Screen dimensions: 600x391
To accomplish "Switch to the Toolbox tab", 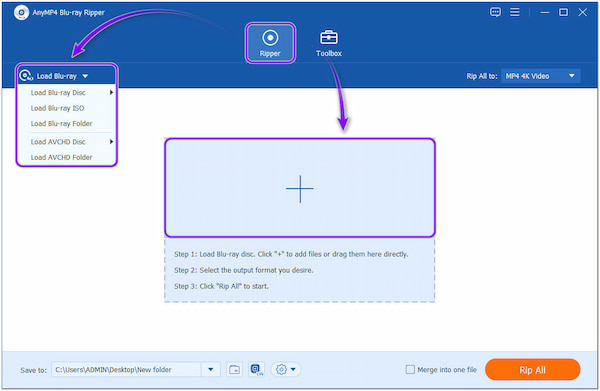I will [329, 43].
